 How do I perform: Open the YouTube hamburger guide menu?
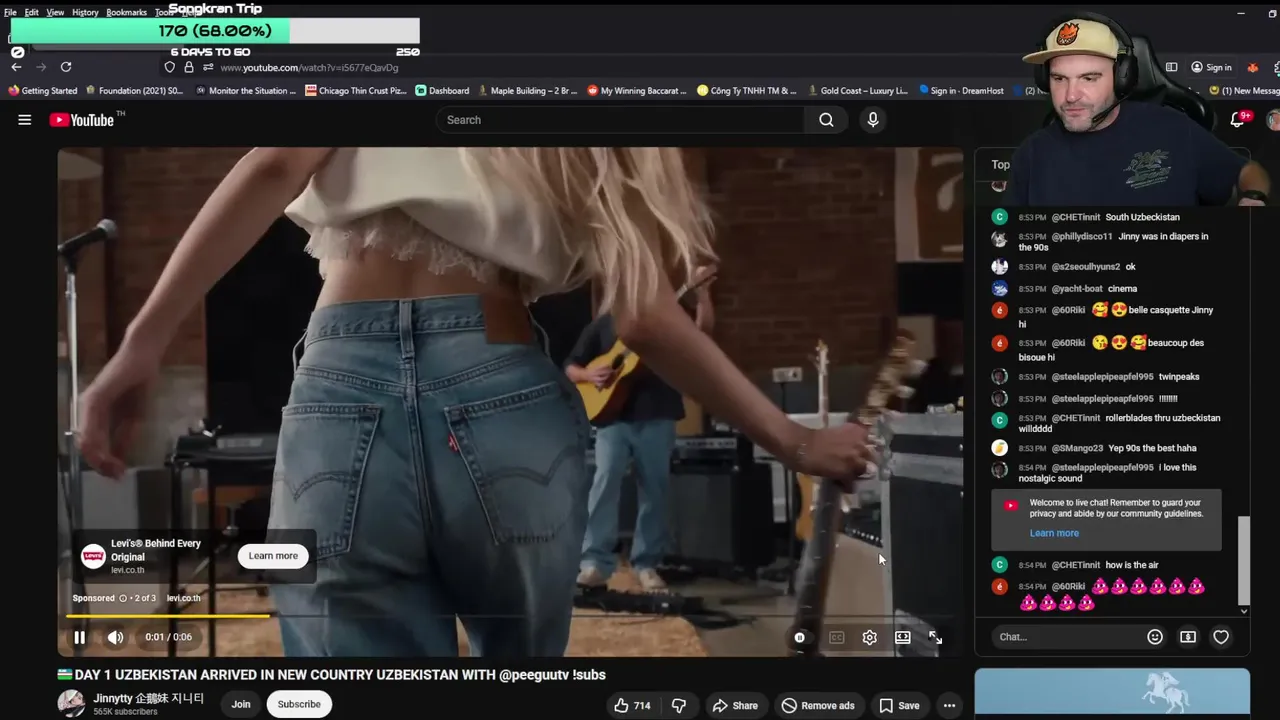(24, 120)
